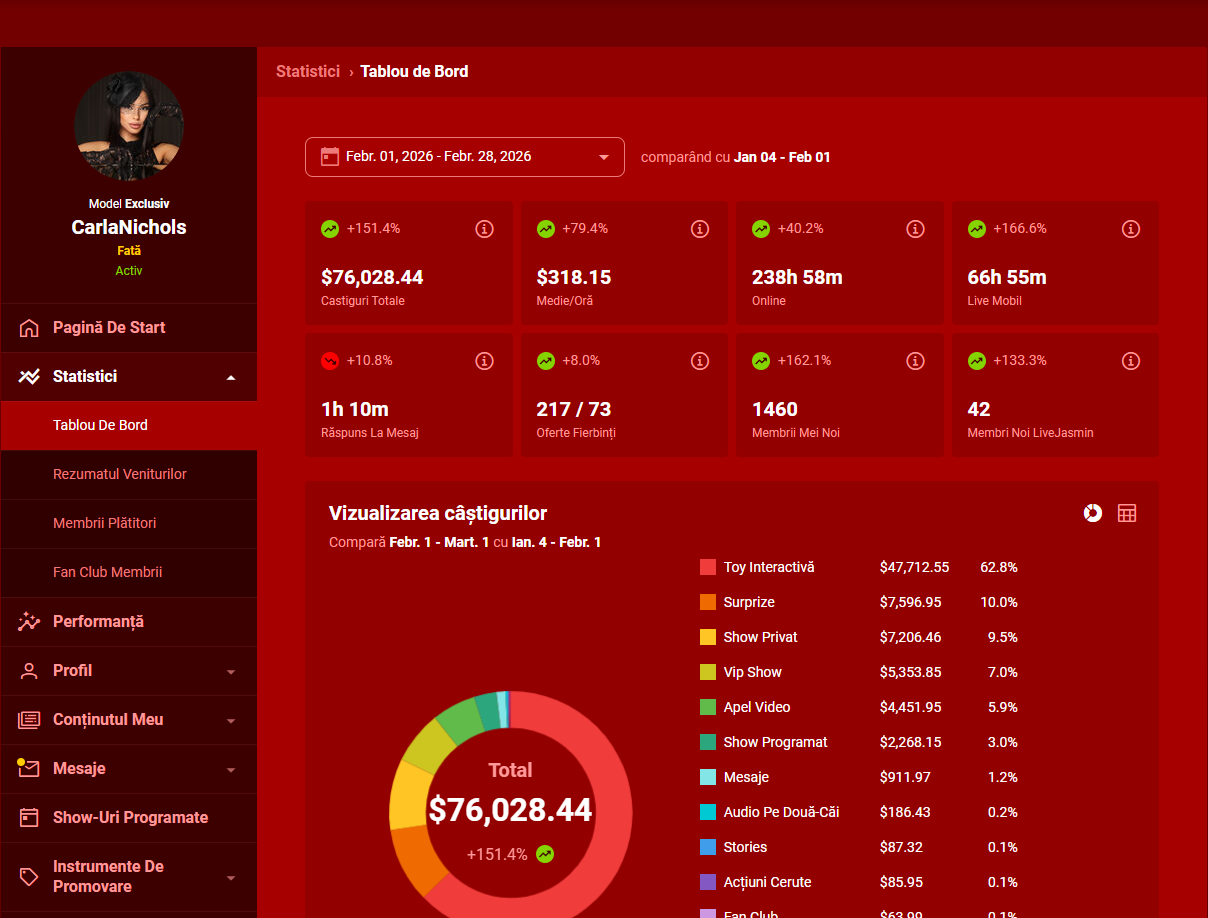Click the model profile avatar photo
1208x918 pixels.
129,126
